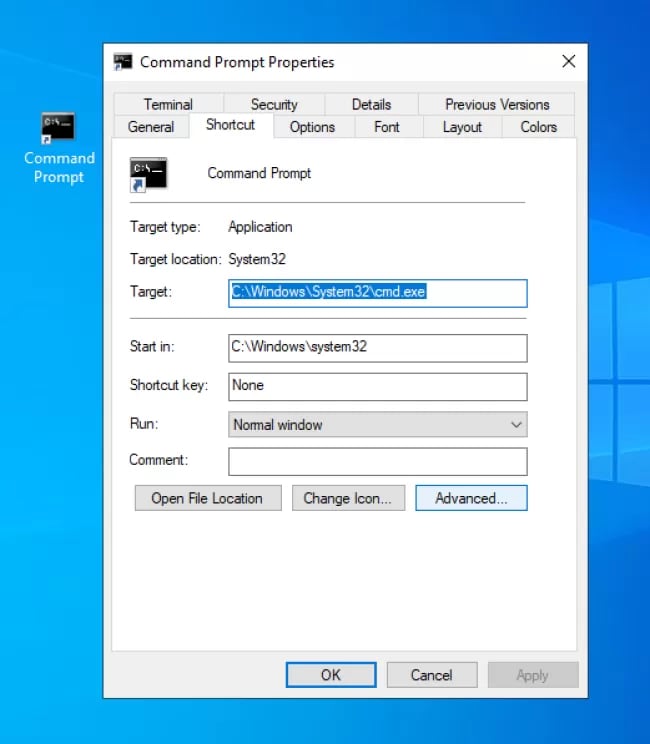This screenshot has width=650, height=744.
Task: Click the large Command Prompt shortcut icon in dialog
Action: pyautogui.click(x=149, y=175)
